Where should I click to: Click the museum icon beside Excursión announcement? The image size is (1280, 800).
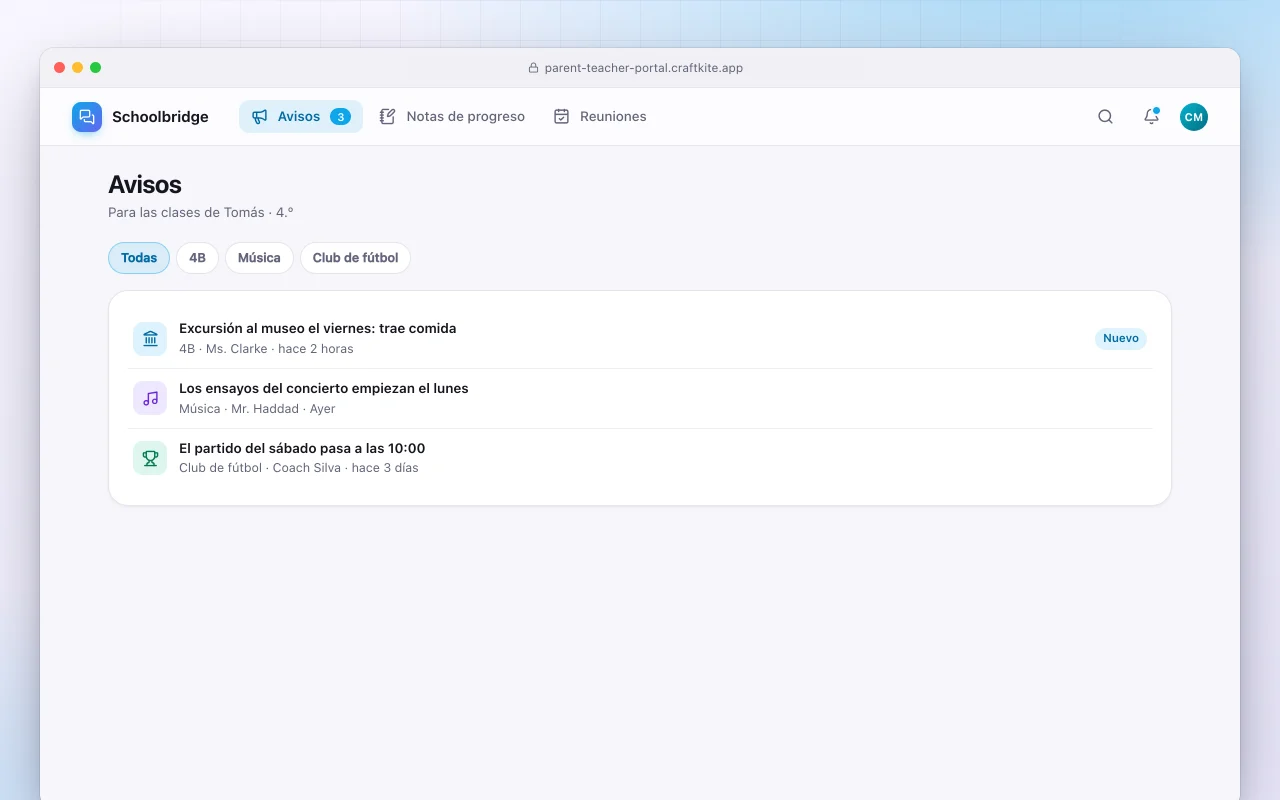coord(150,338)
